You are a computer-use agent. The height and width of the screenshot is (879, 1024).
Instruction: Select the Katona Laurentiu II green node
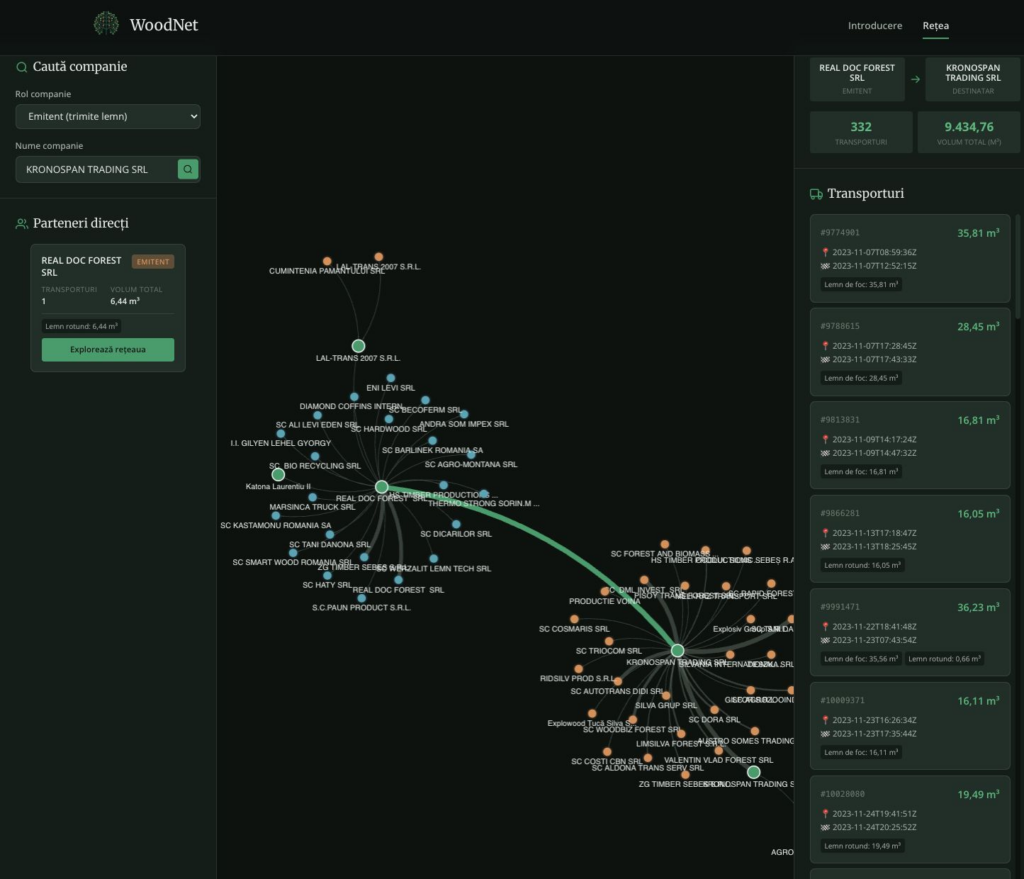[278, 474]
